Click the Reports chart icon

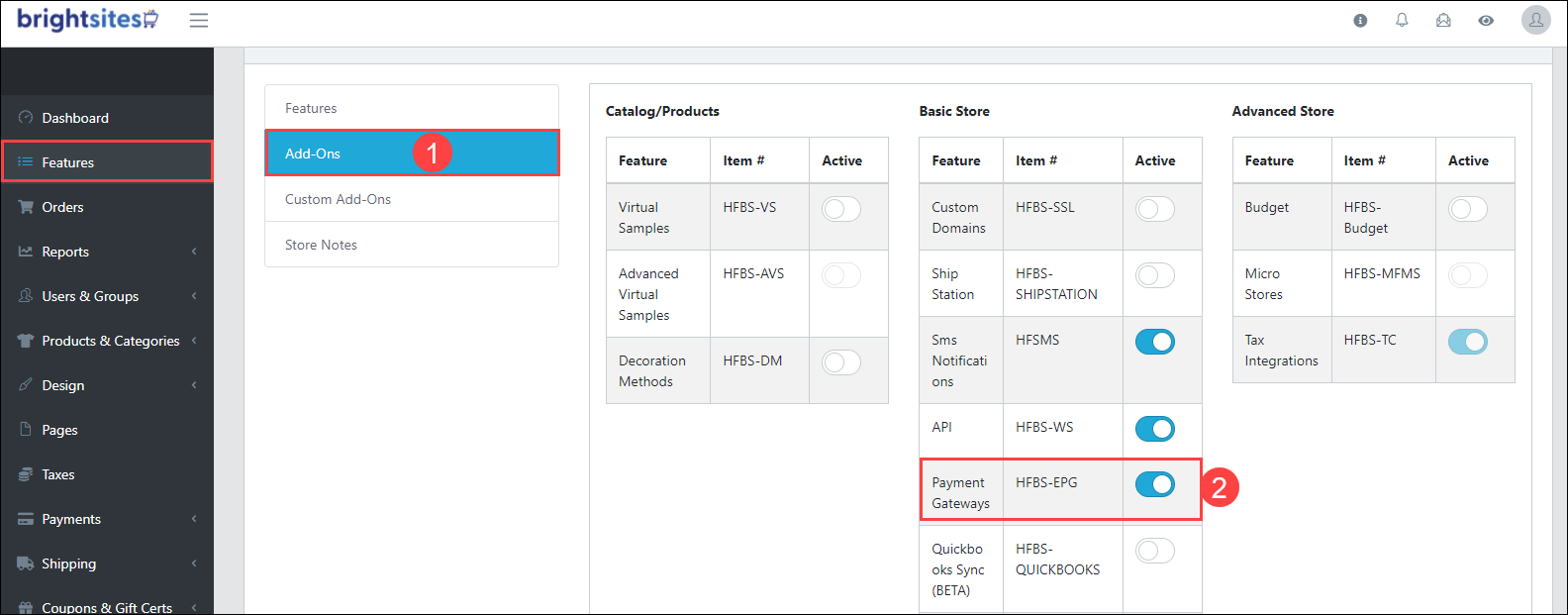26,252
